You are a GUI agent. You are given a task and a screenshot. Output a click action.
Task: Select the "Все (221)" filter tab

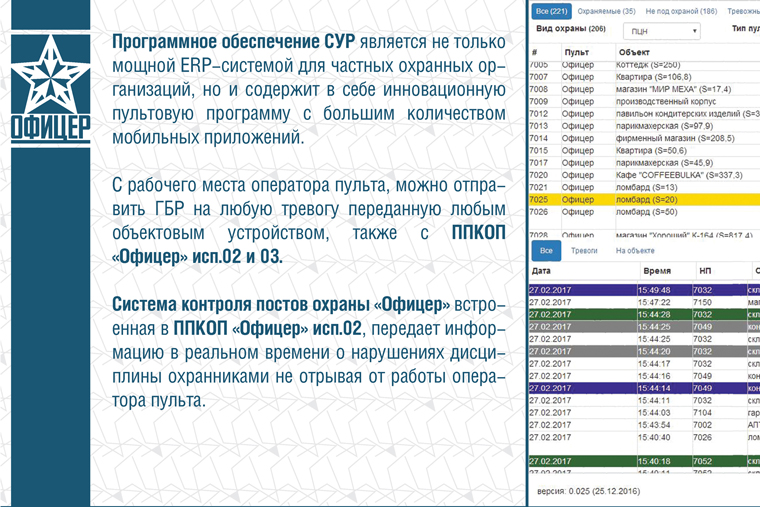552,11
